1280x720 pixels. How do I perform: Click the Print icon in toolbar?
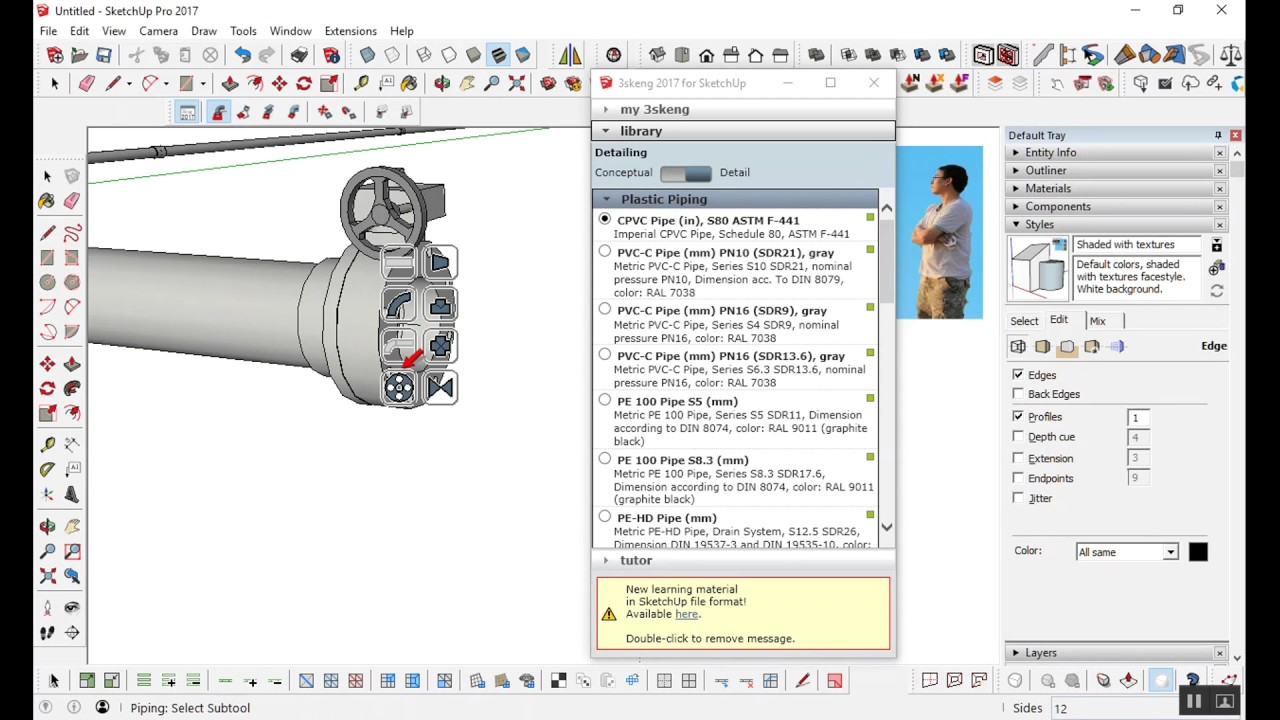299,56
